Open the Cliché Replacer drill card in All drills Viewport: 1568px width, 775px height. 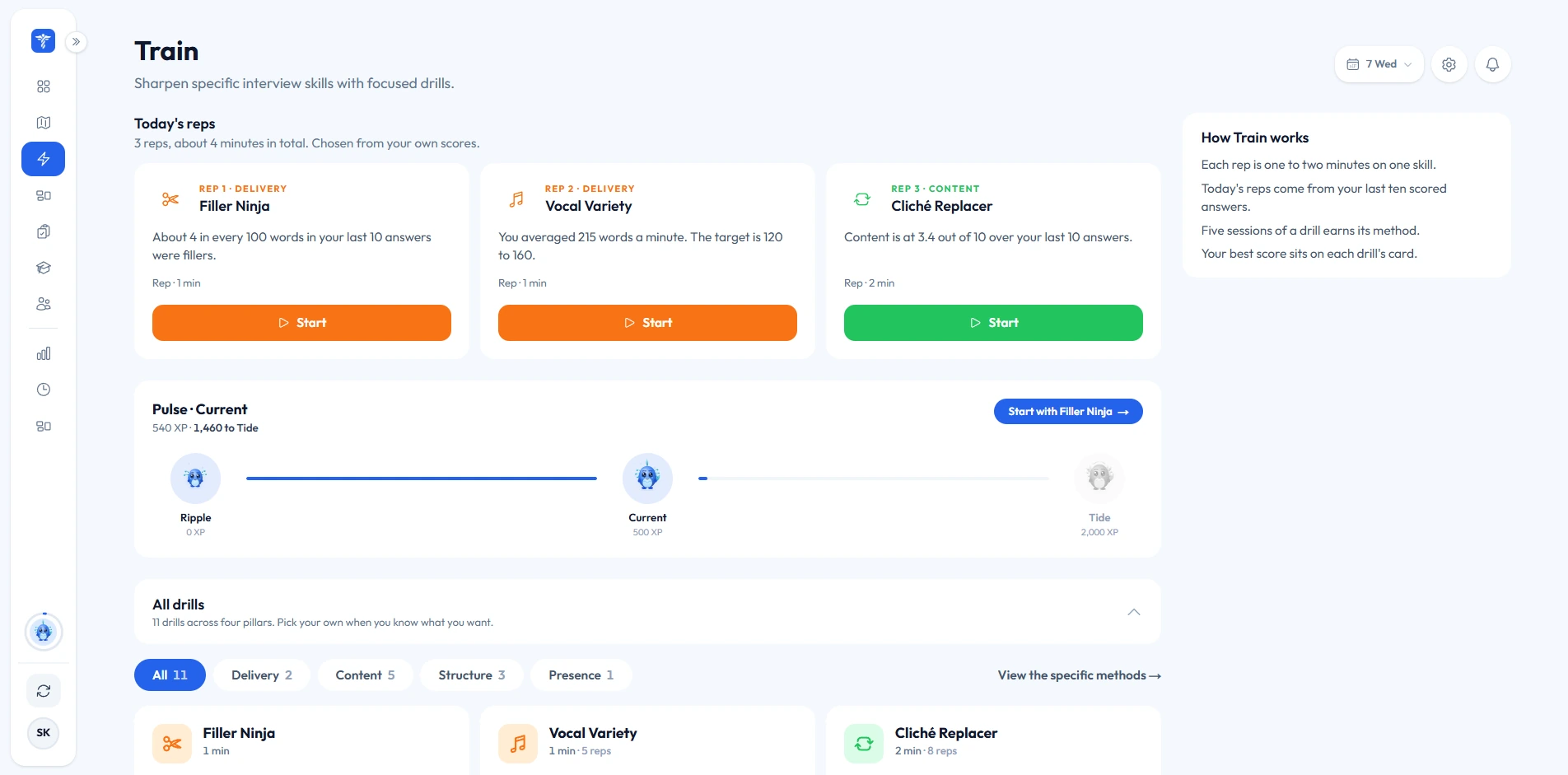993,741
